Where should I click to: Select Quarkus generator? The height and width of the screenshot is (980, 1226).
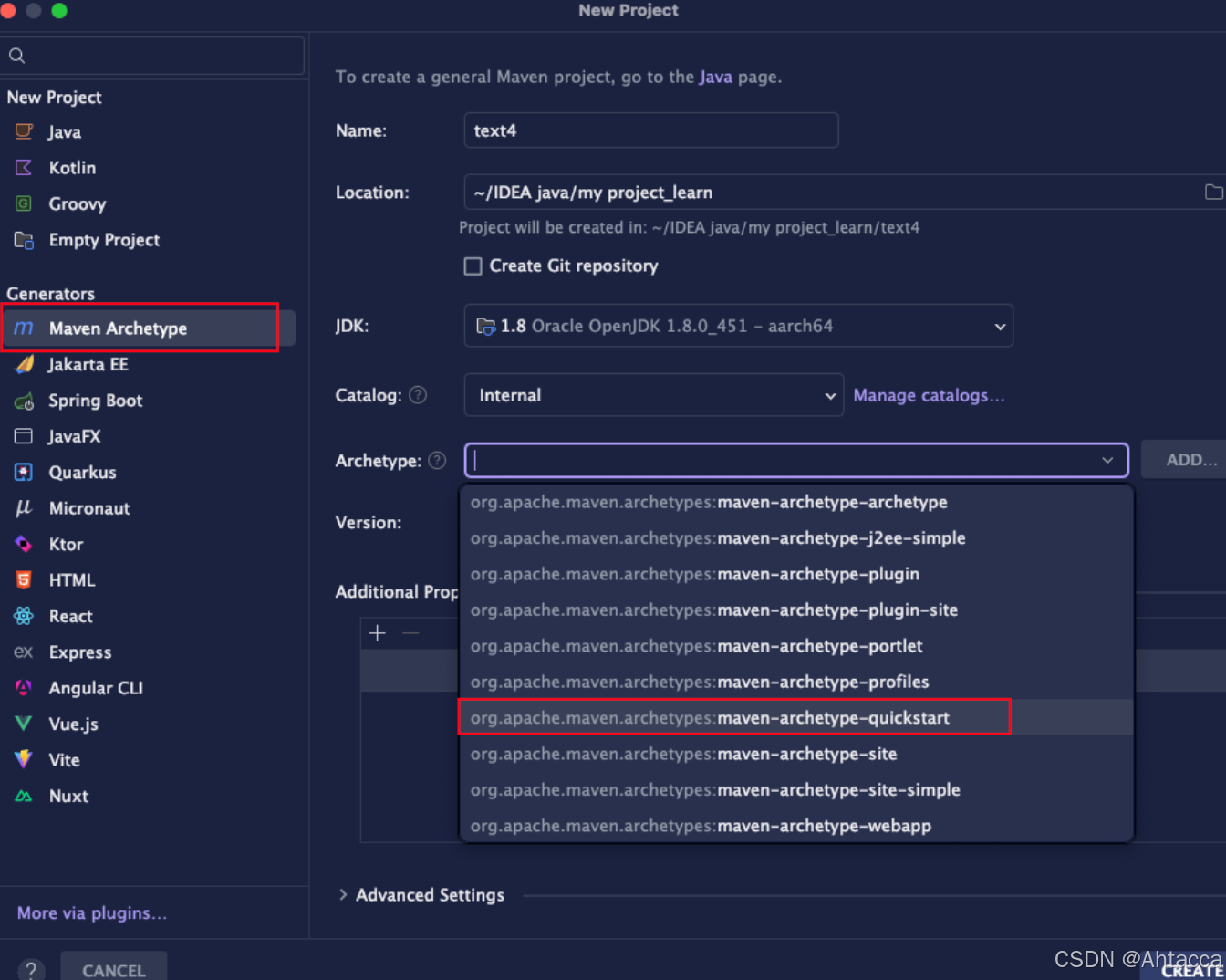pyautogui.click(x=148, y=472)
